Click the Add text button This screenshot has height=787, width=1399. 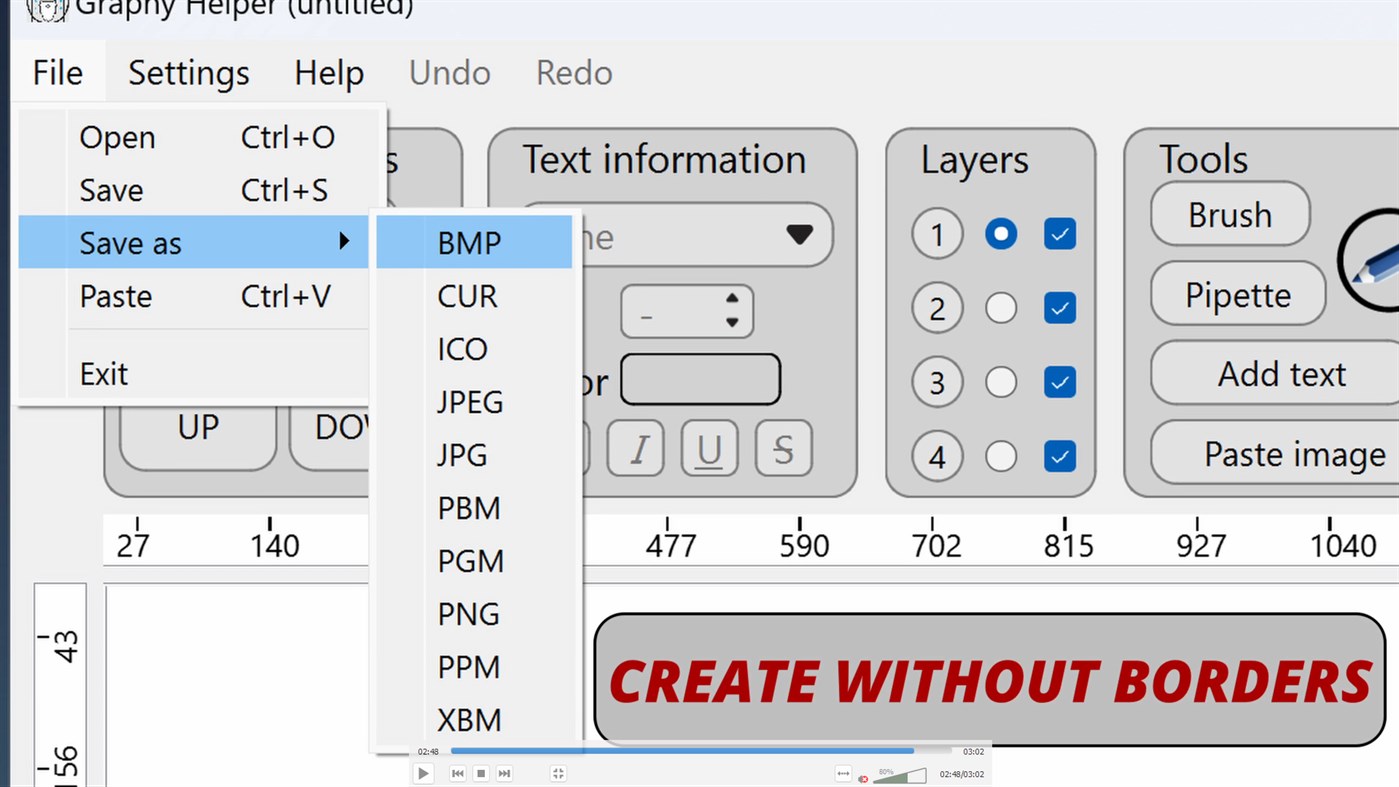coord(1281,373)
